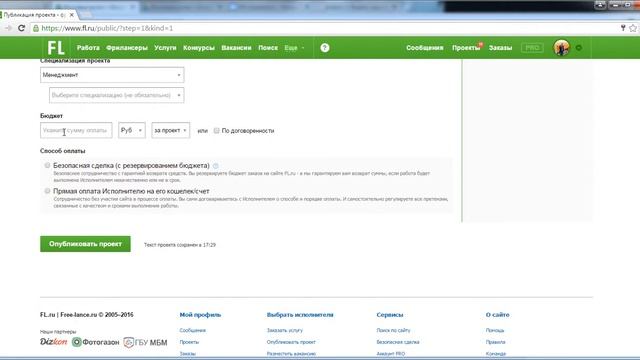Open the user avatar profile picture
This screenshot has width=640, height=360.
tap(561, 48)
